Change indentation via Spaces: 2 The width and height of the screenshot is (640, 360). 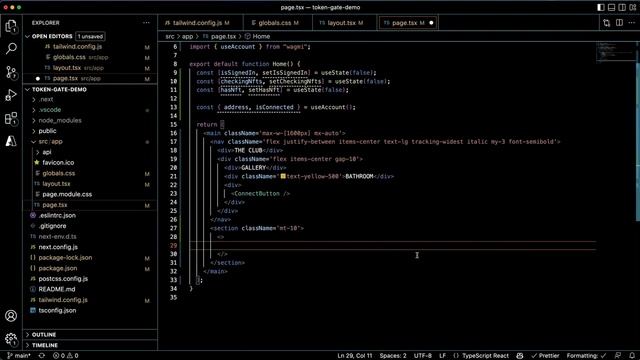pyautogui.click(x=393, y=356)
